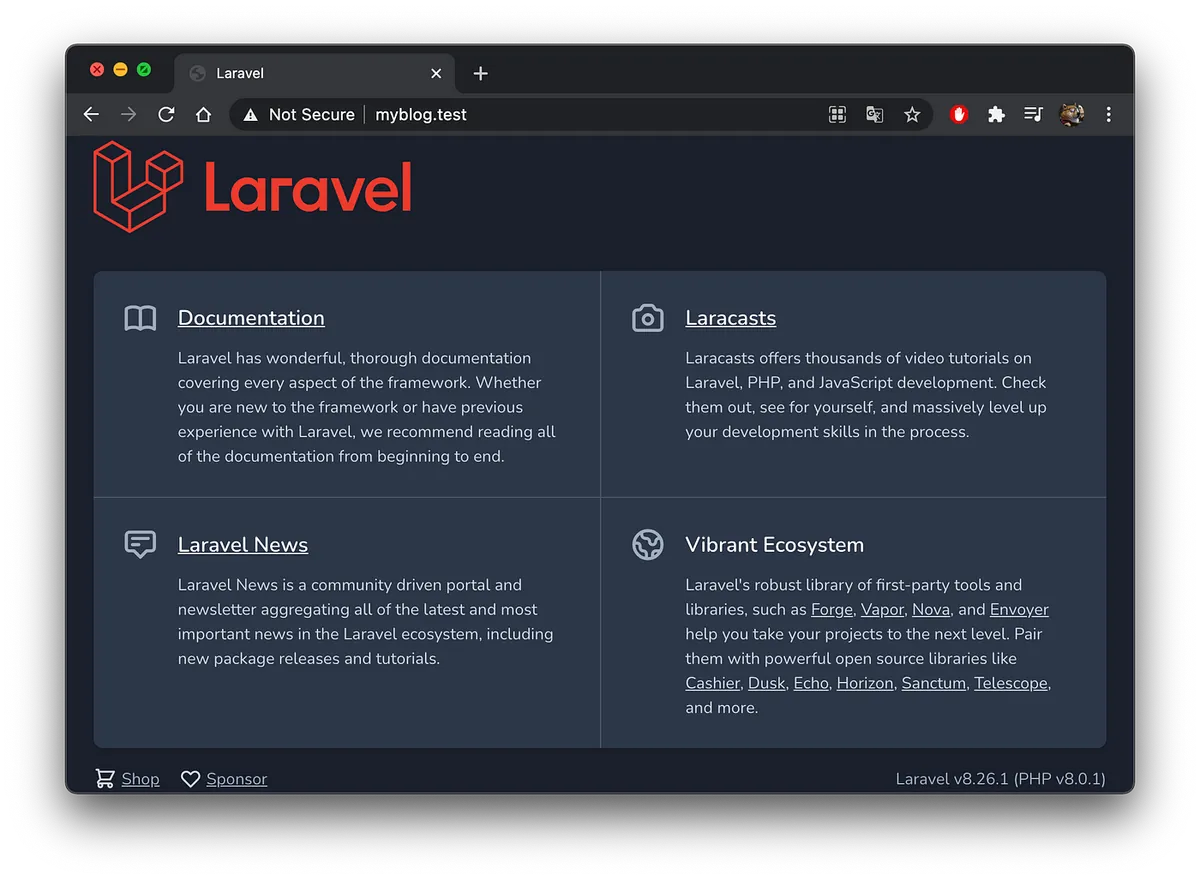The height and width of the screenshot is (880, 1200).
Task: Click the profile avatar in toolbar
Action: pyautogui.click(x=1071, y=115)
